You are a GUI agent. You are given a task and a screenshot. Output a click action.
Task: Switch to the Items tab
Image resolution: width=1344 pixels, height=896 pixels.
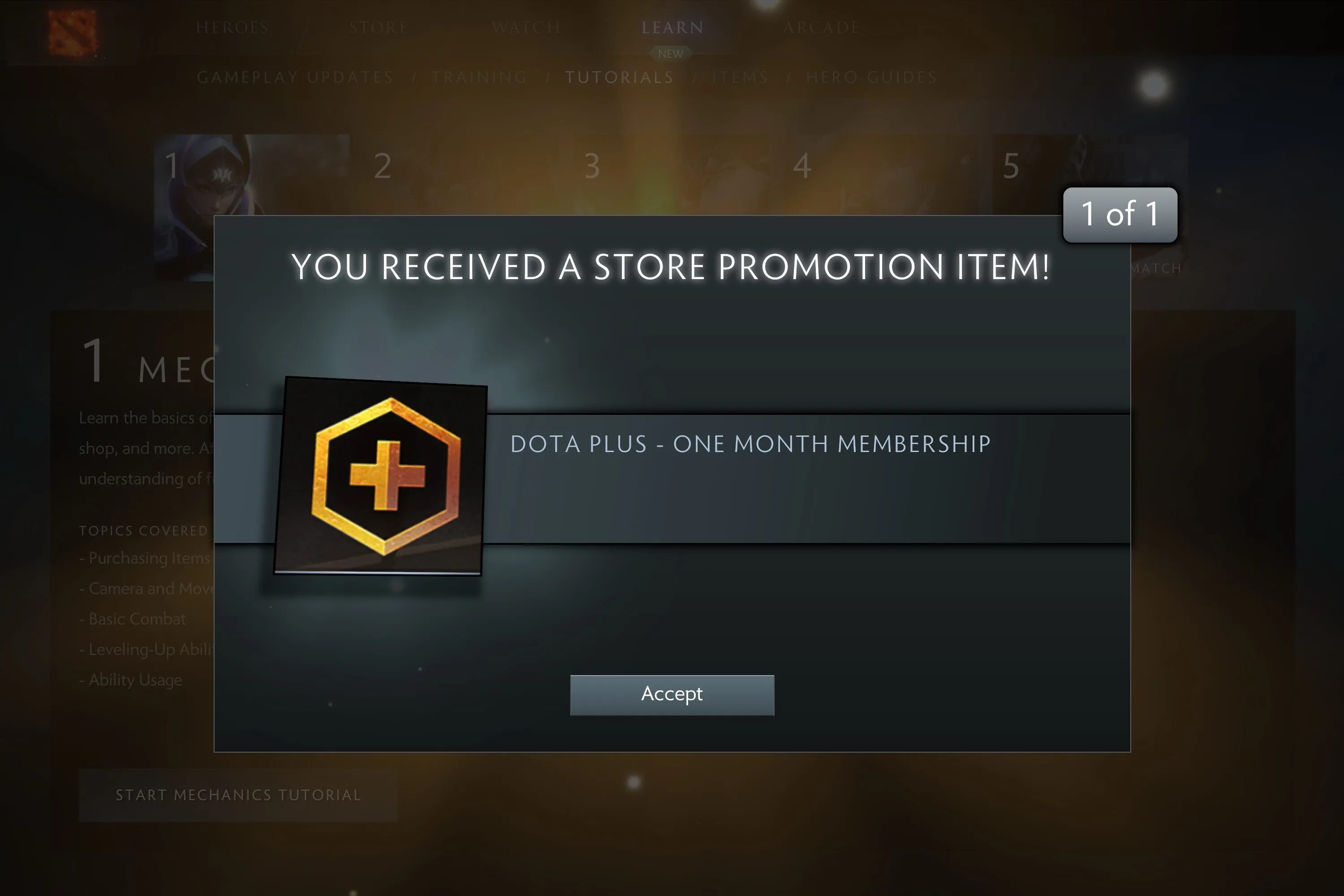point(740,77)
